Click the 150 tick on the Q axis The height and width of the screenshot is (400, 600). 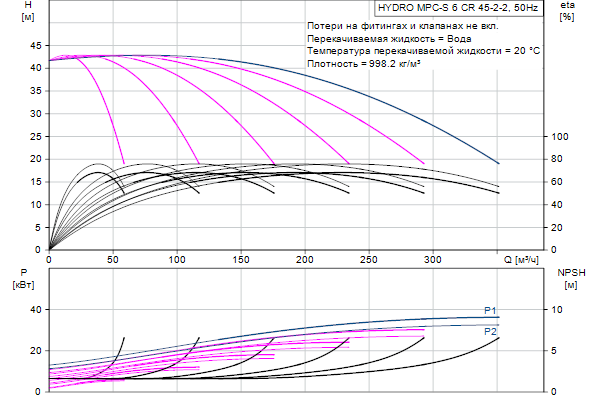241,259
